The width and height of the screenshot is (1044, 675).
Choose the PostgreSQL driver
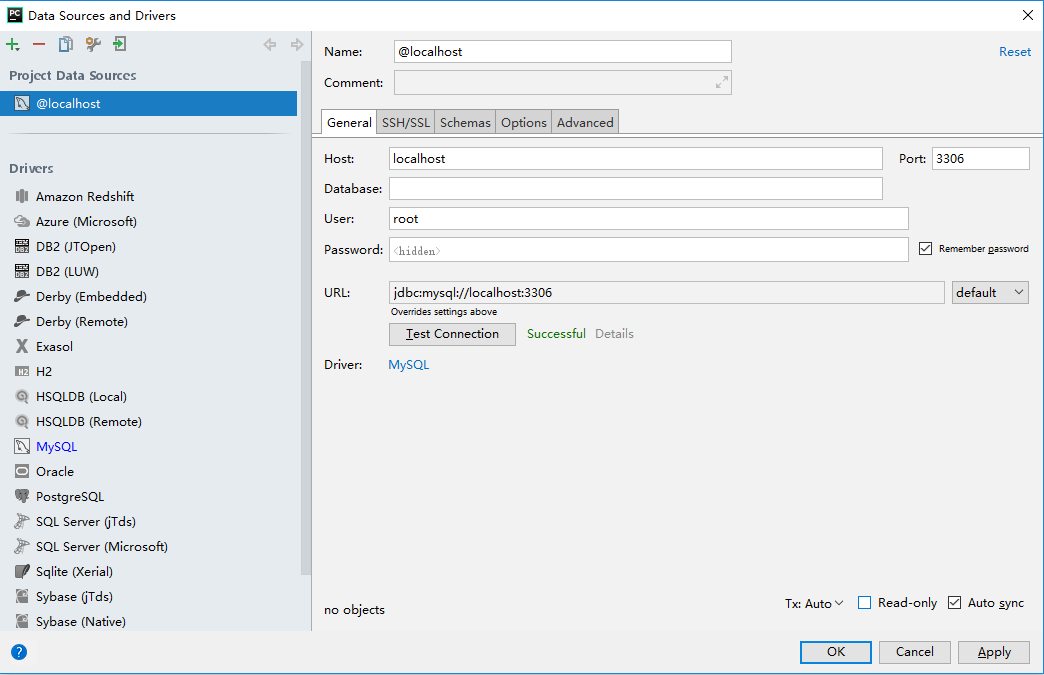69,497
